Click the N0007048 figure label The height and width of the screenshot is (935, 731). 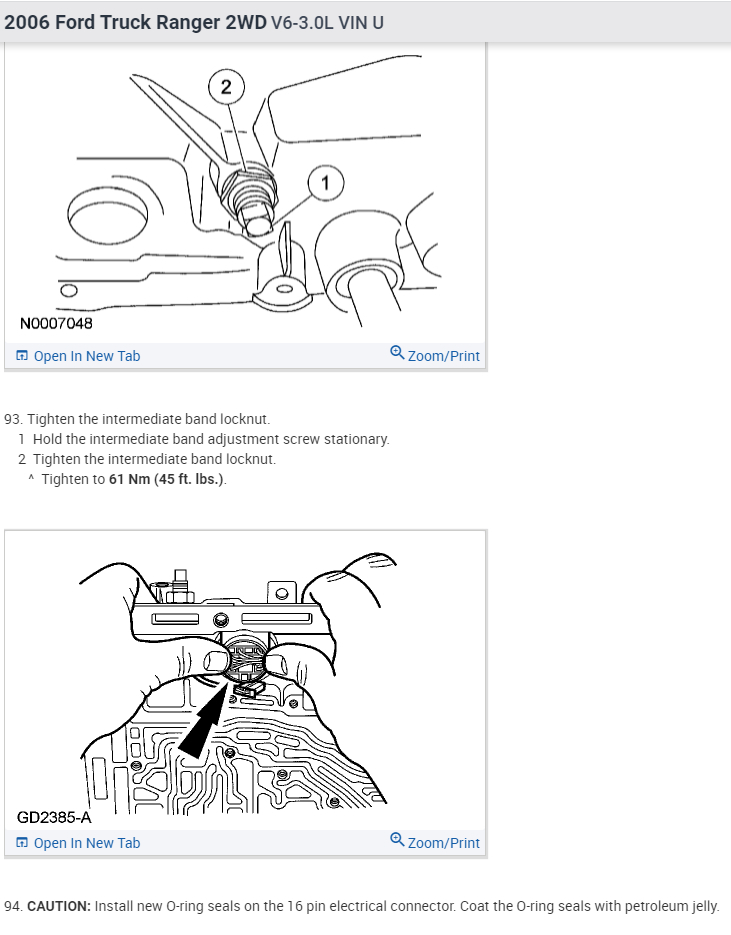click(57, 323)
